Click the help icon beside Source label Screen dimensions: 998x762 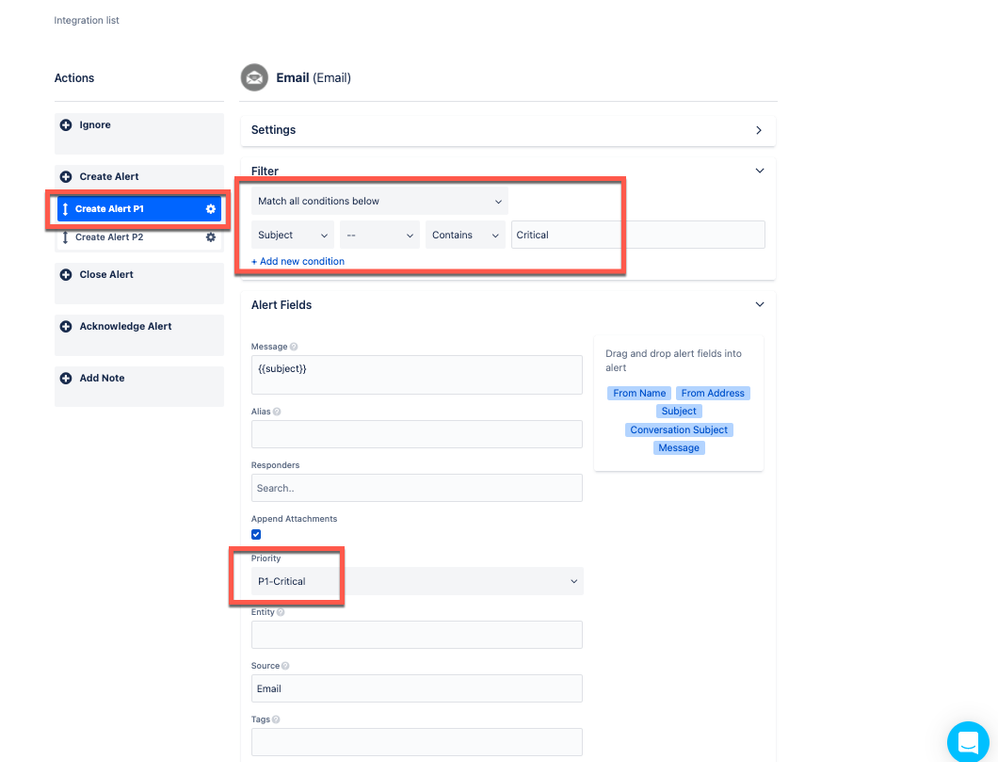click(285, 666)
